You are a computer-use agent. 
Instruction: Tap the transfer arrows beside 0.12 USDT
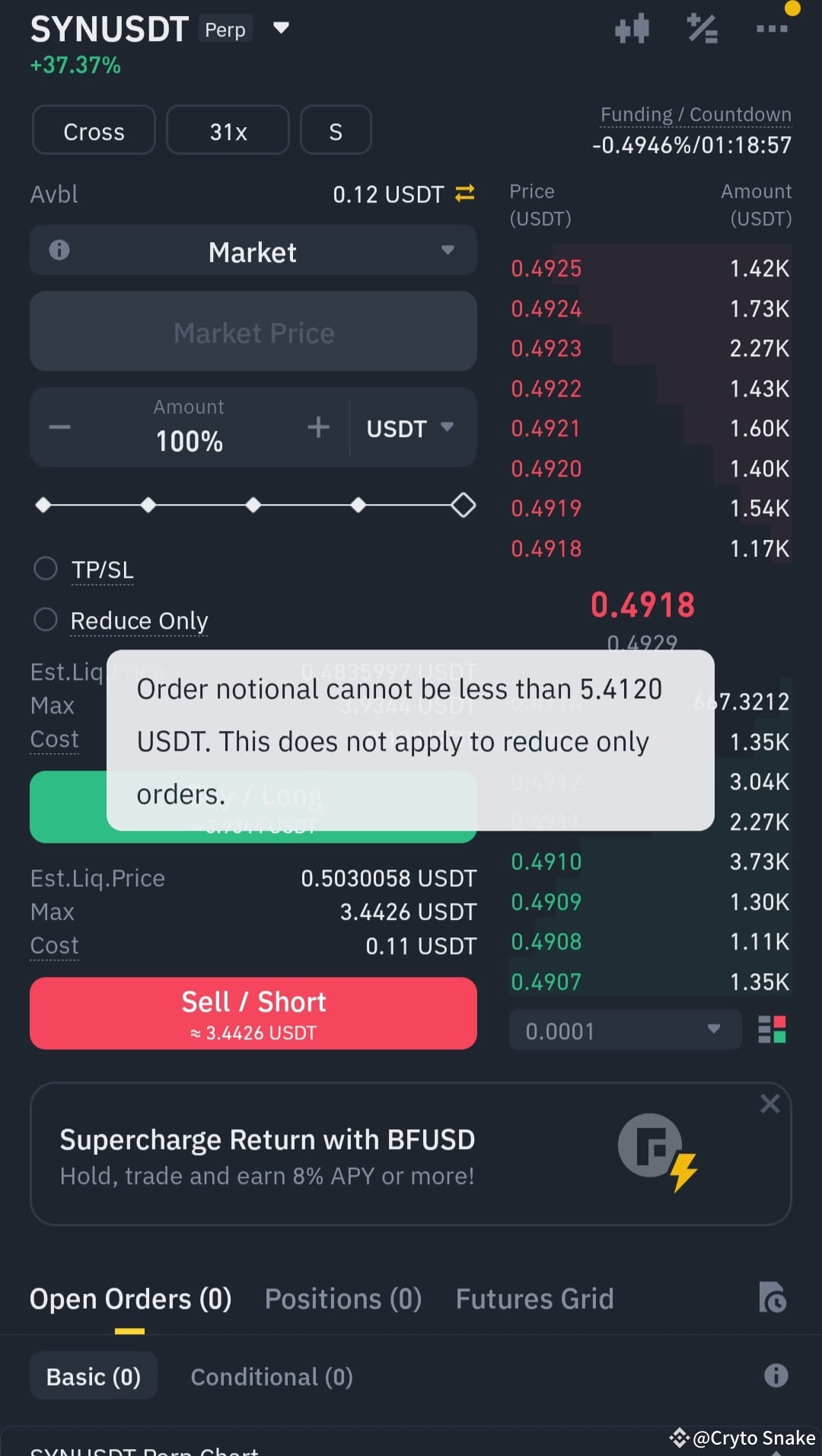coord(465,193)
